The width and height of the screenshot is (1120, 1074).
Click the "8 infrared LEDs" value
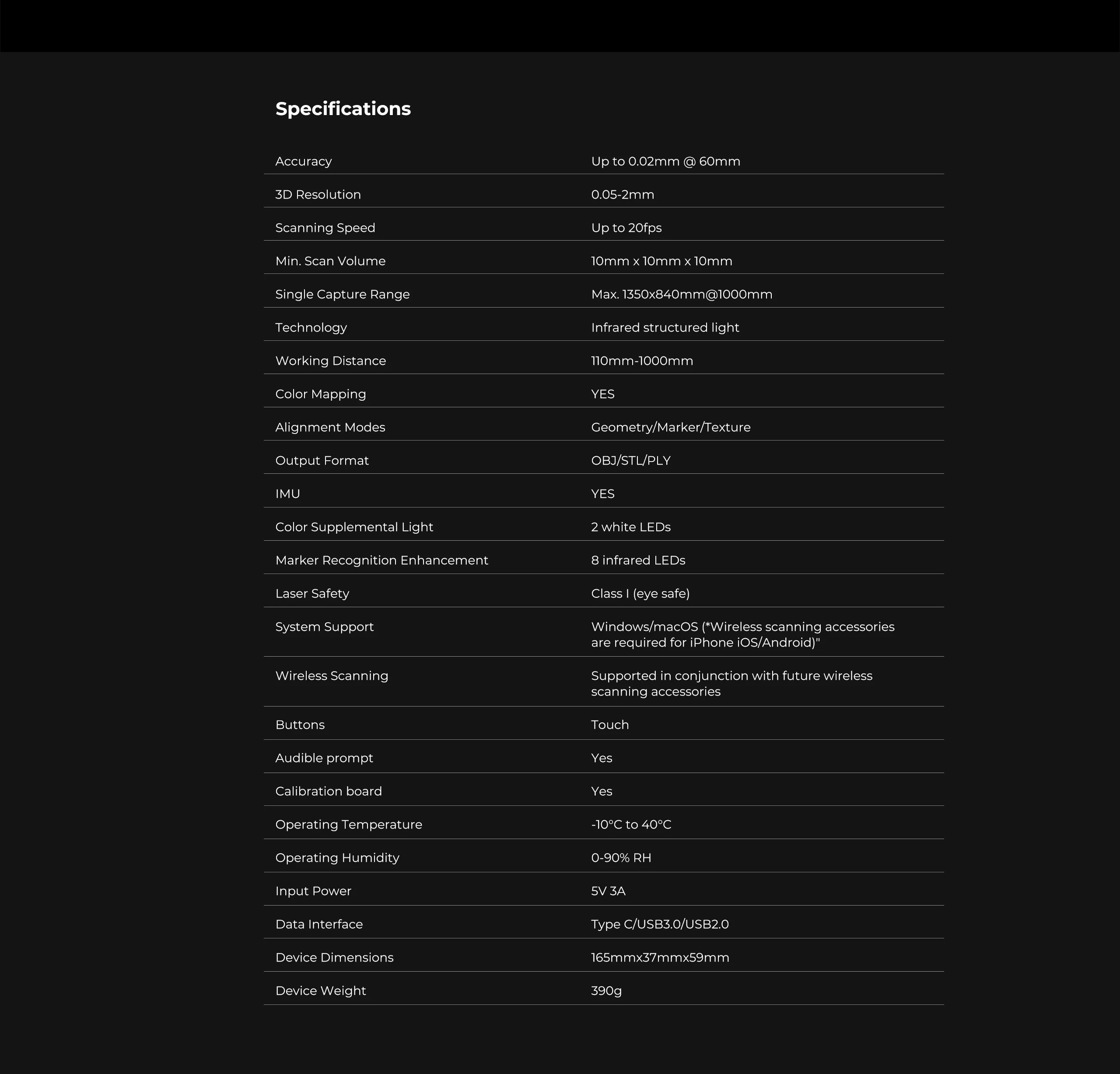638,560
